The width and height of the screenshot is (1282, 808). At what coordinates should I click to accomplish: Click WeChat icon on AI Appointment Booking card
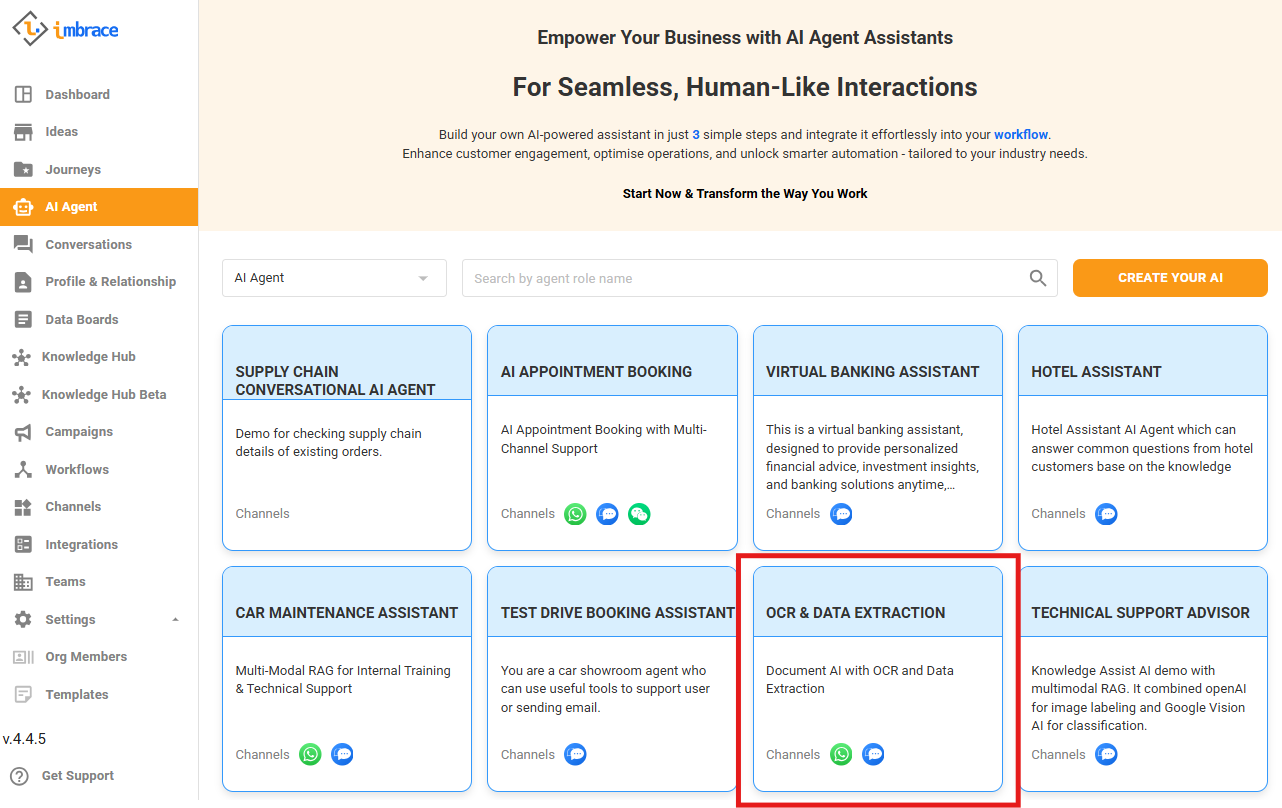click(639, 514)
